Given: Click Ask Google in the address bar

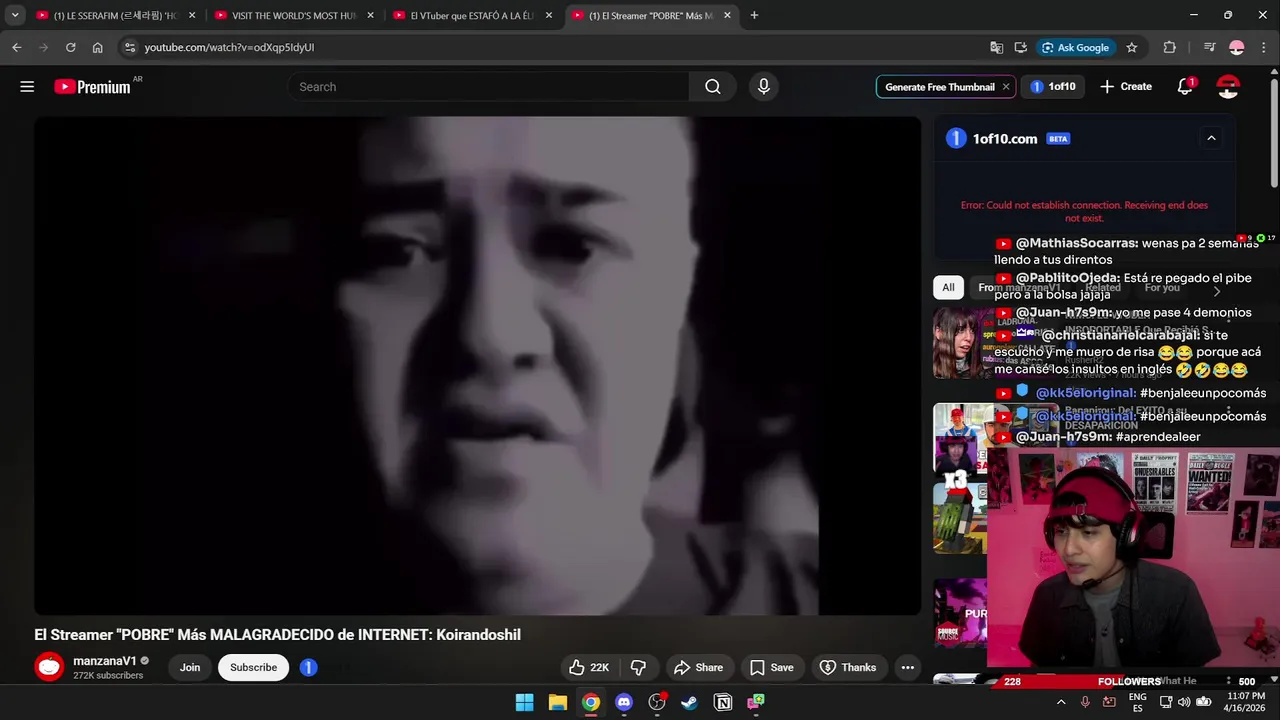Looking at the screenshot, I should [x=1075, y=47].
